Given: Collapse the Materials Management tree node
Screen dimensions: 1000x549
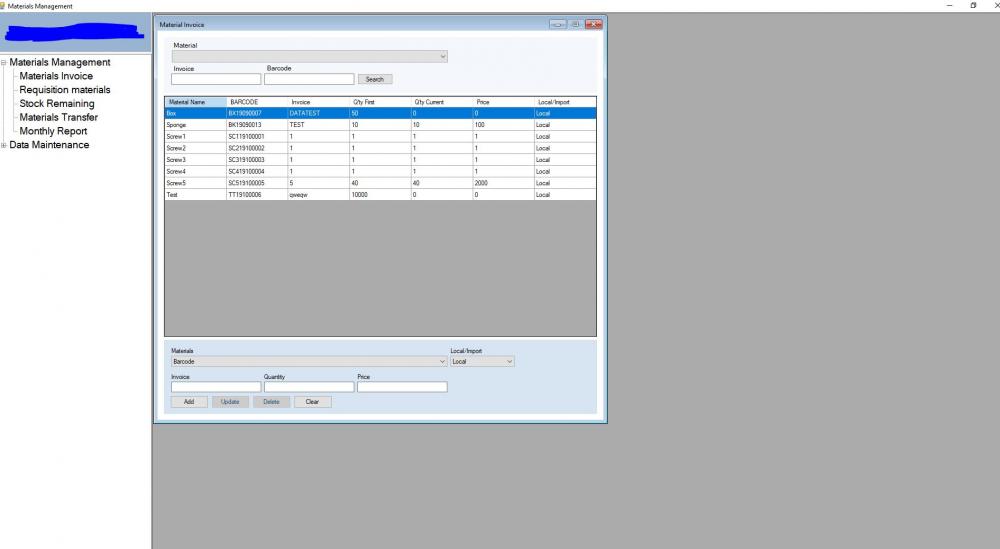Looking at the screenshot, I should [4, 63].
